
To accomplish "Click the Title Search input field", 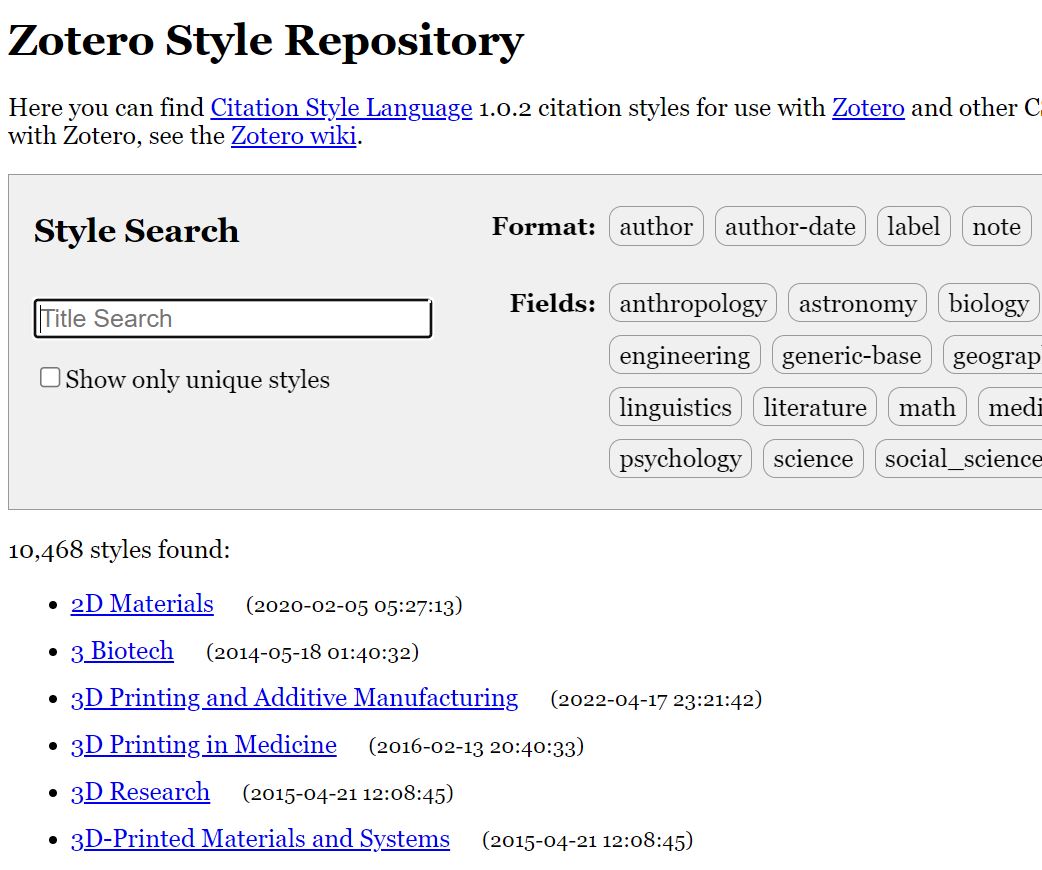I will point(232,319).
